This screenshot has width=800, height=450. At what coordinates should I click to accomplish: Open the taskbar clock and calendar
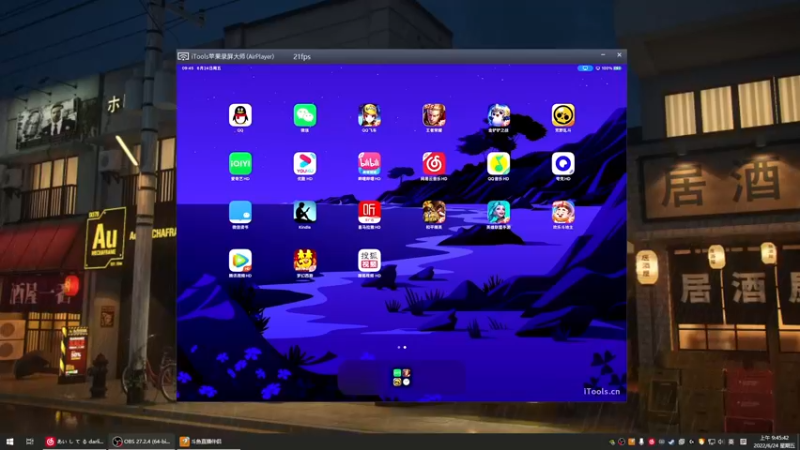[x=774, y=441]
